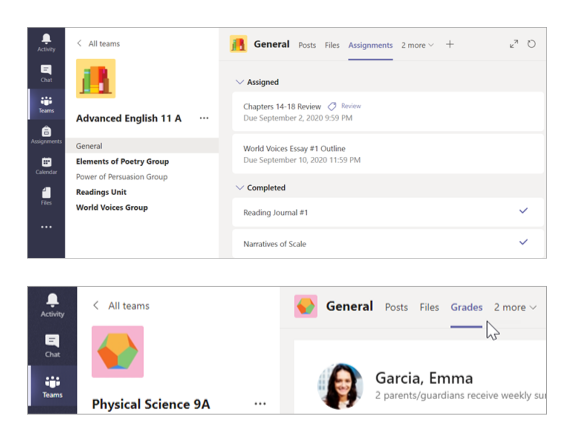Screen dimensions: 574x442
Task: Expand Assignments tab to full screen
Action: [514, 44]
